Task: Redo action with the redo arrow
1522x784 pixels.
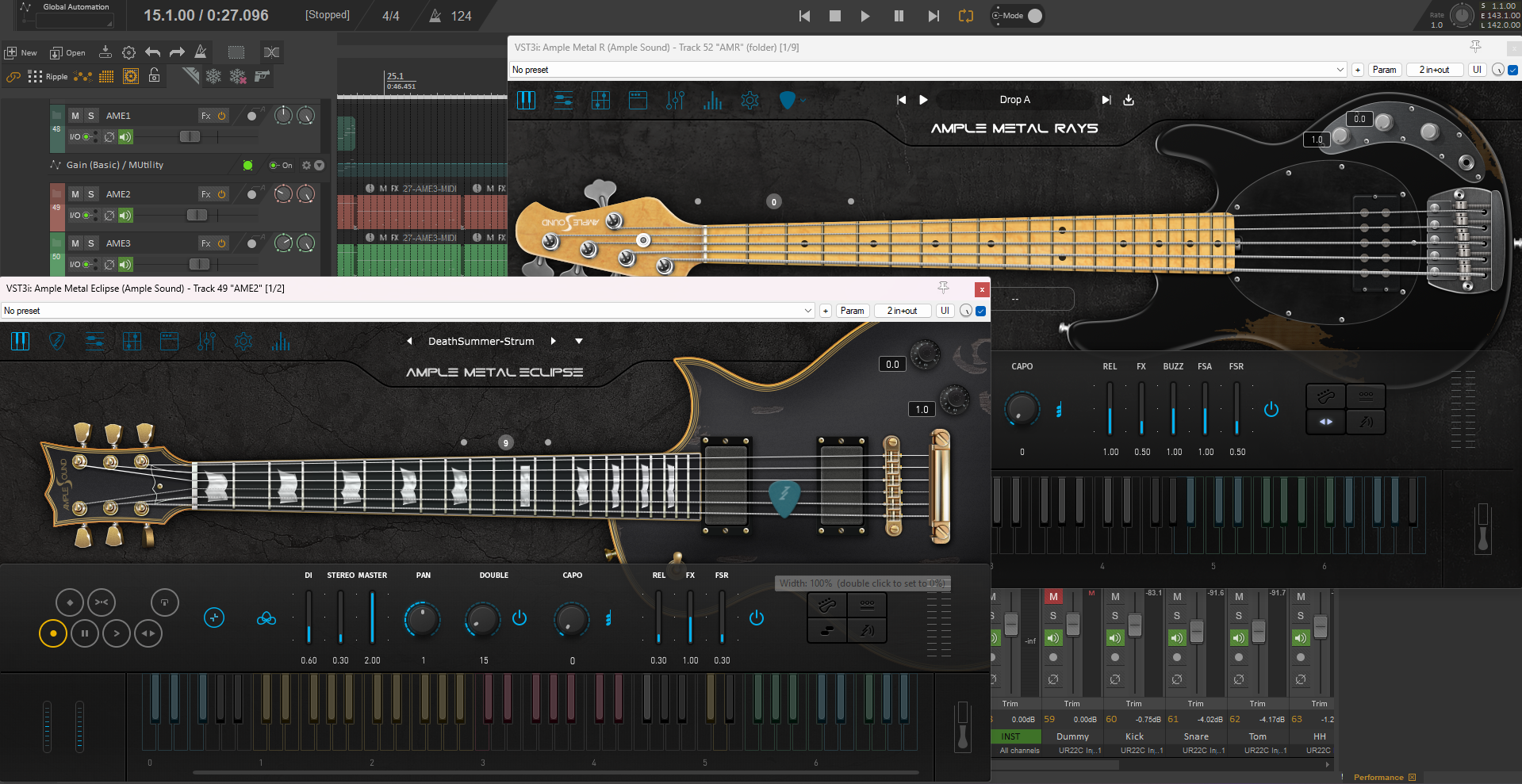Action: [x=177, y=52]
